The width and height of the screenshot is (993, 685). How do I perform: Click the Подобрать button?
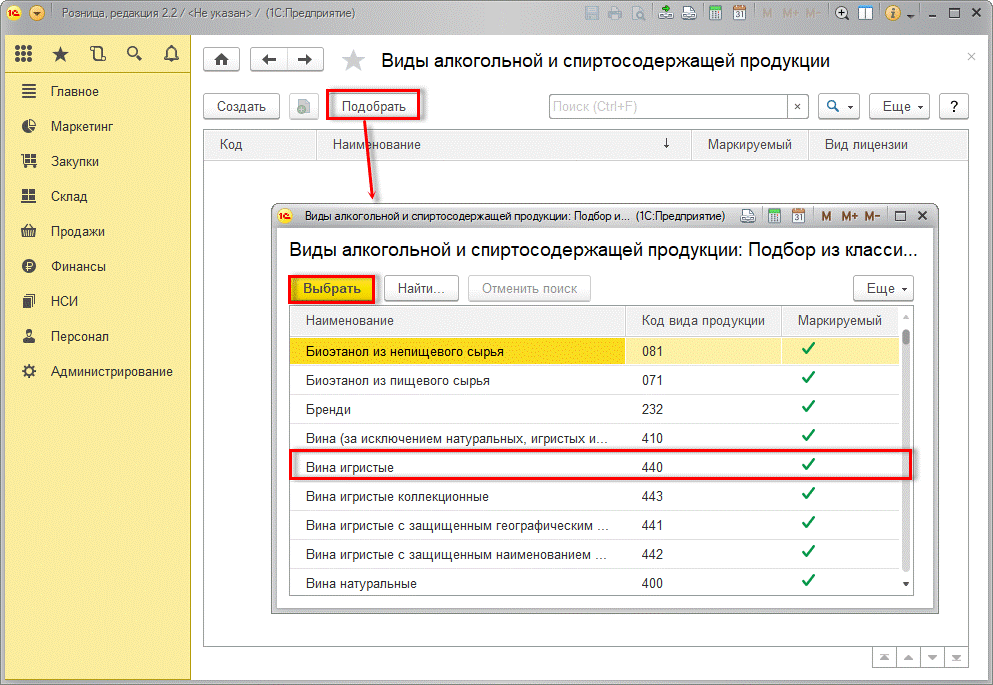373,106
